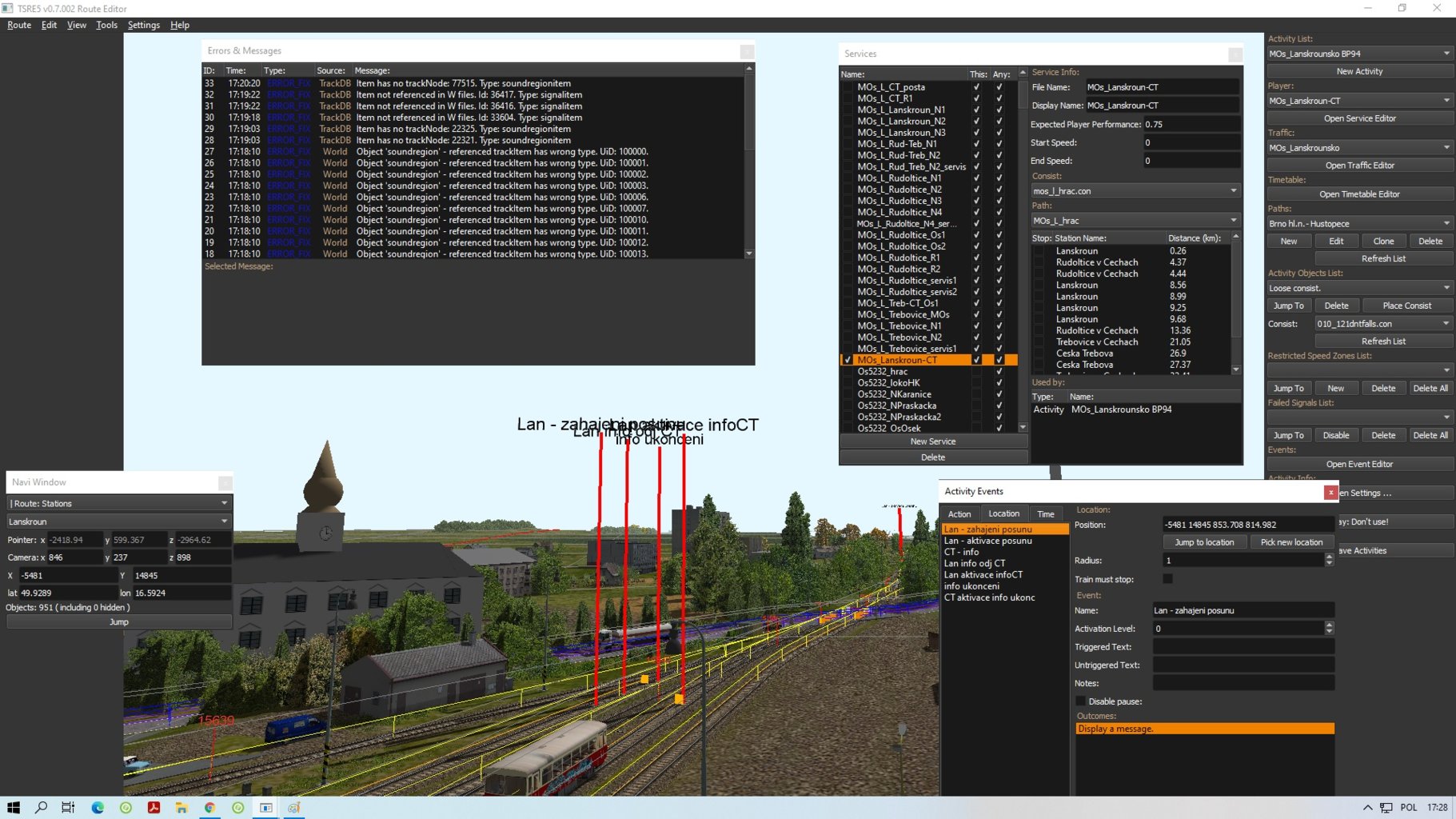Open the Windows search magnifier icon
This screenshot has width=1456, height=819.
(41, 808)
